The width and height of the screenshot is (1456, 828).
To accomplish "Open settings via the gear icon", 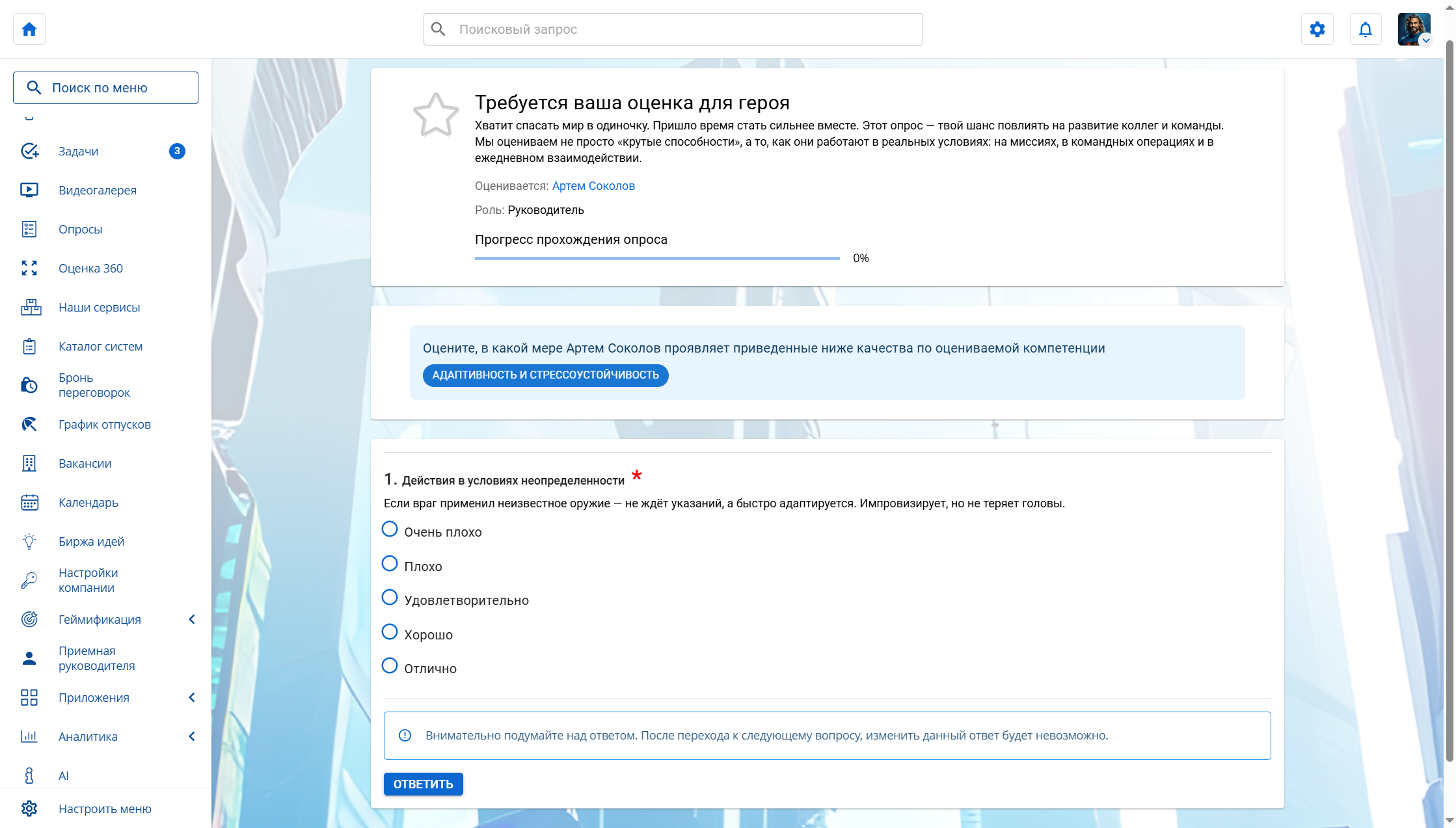I will tap(1317, 29).
